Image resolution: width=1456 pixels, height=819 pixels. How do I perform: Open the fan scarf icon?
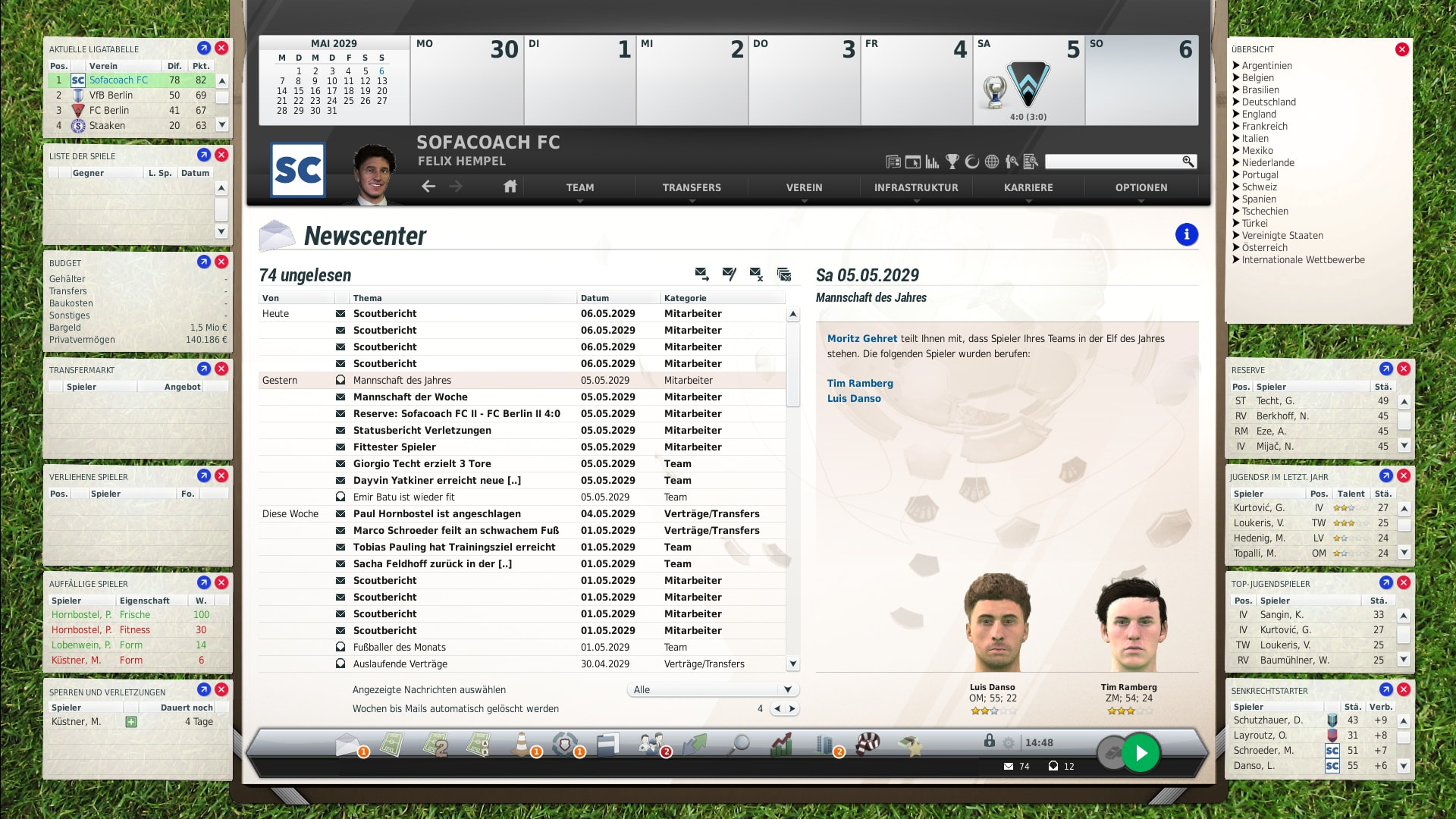(x=868, y=744)
